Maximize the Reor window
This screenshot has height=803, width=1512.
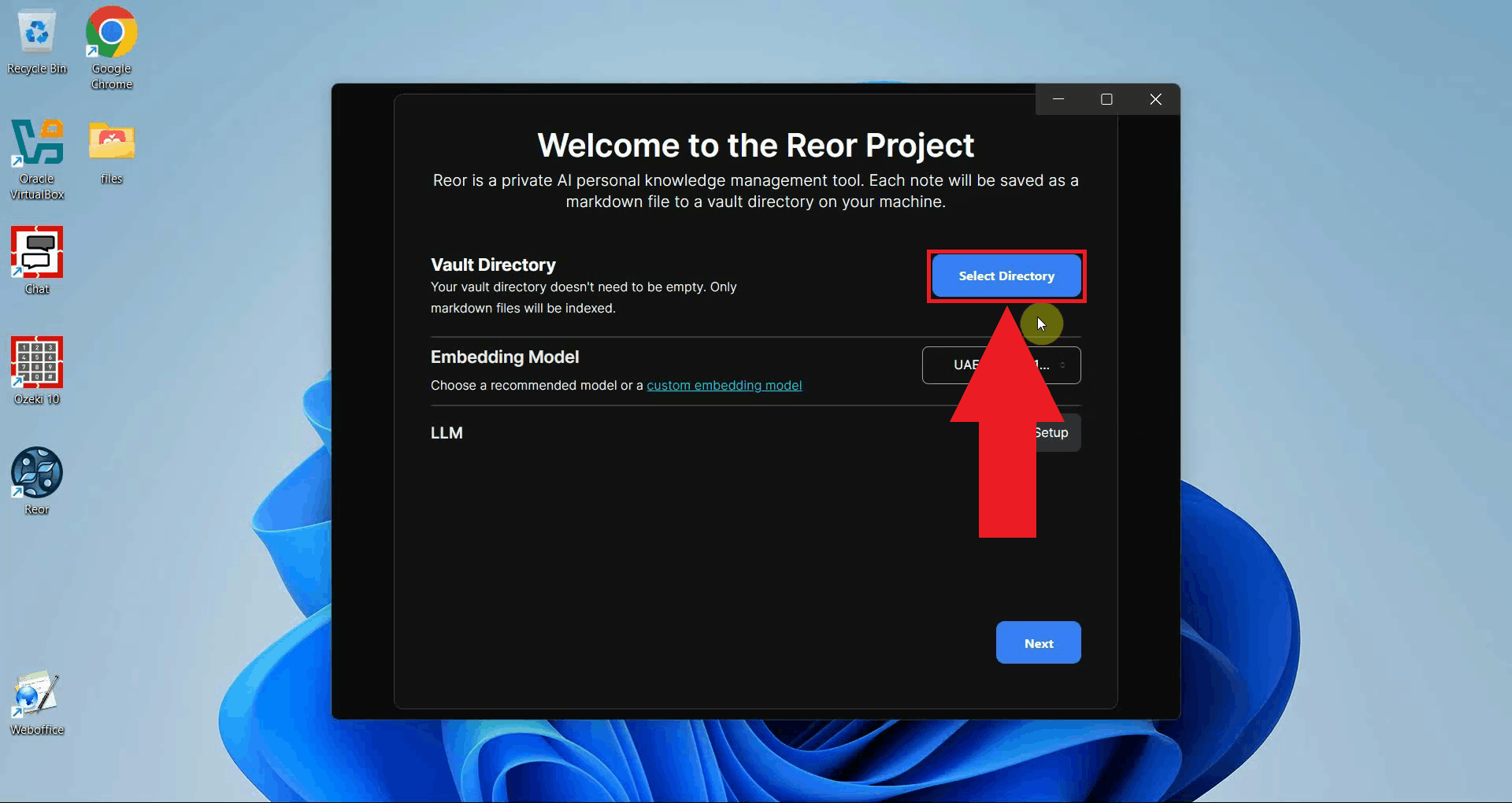click(1106, 99)
